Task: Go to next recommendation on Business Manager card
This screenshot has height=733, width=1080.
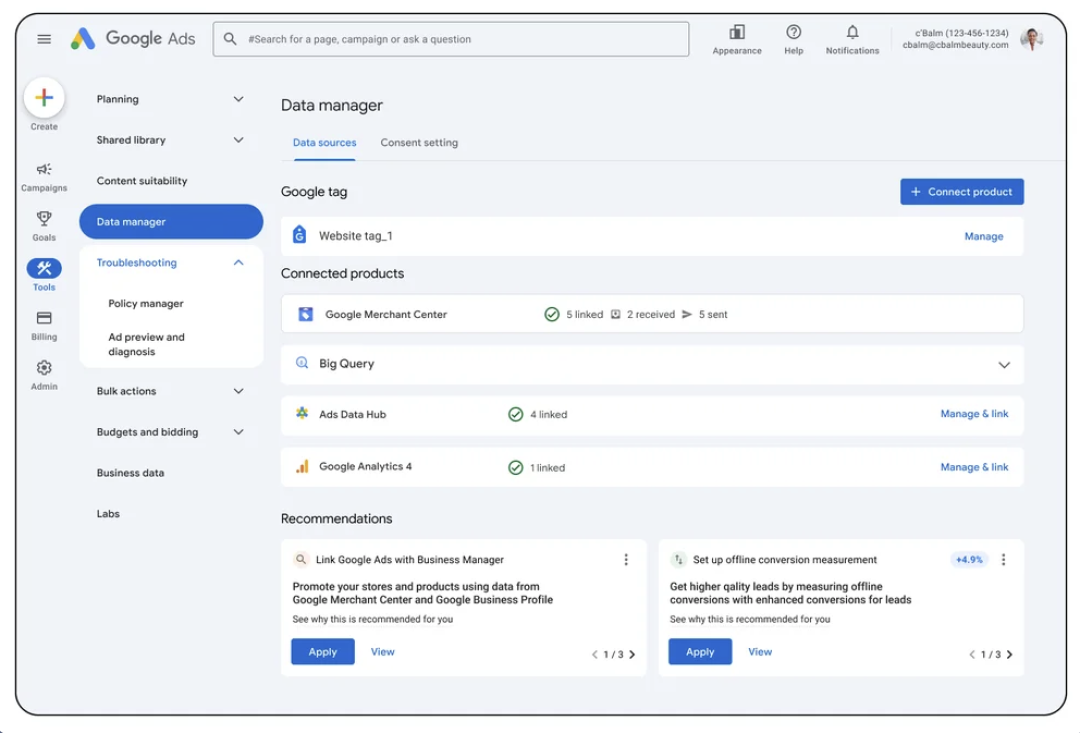Action: [632, 654]
